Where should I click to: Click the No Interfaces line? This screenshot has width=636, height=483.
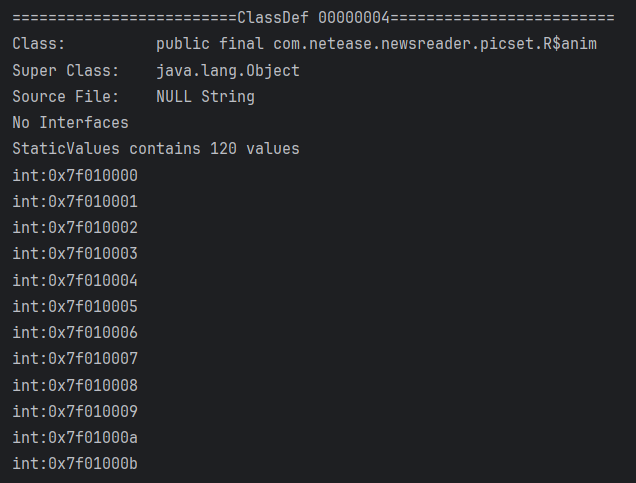(x=70, y=123)
